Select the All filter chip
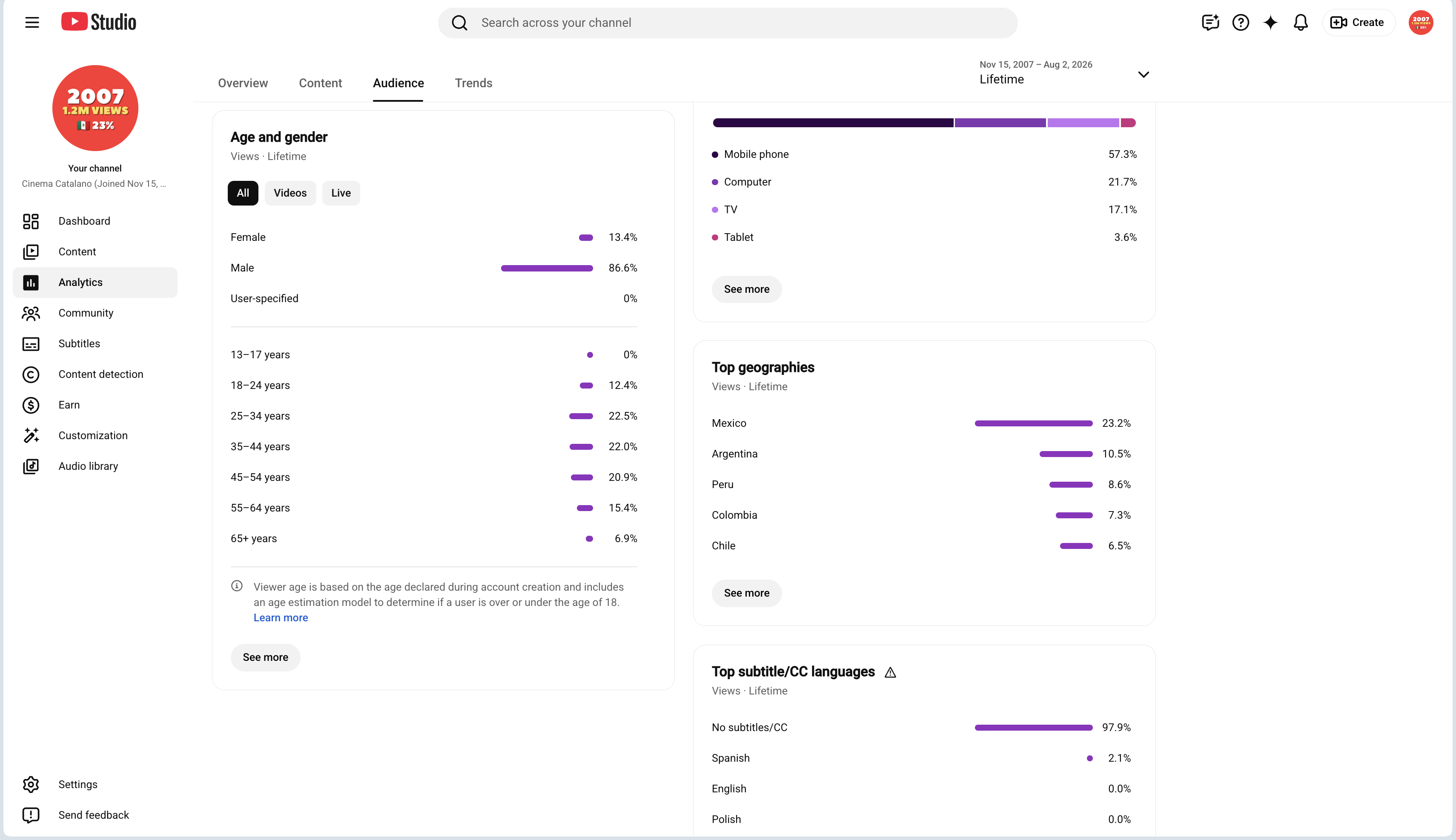Screen dimensions: 1456x840 (243, 193)
